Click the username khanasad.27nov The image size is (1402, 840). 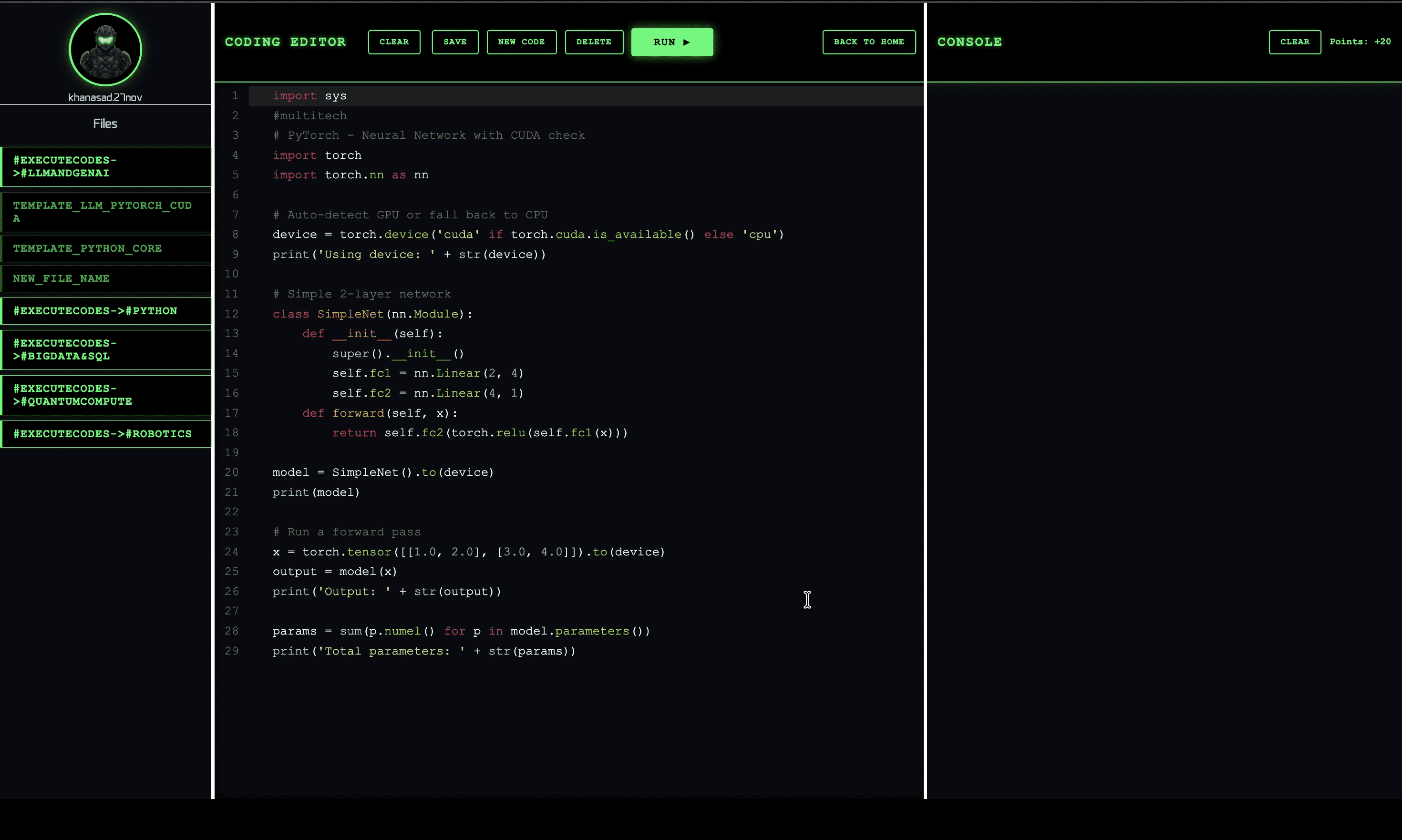point(105,97)
